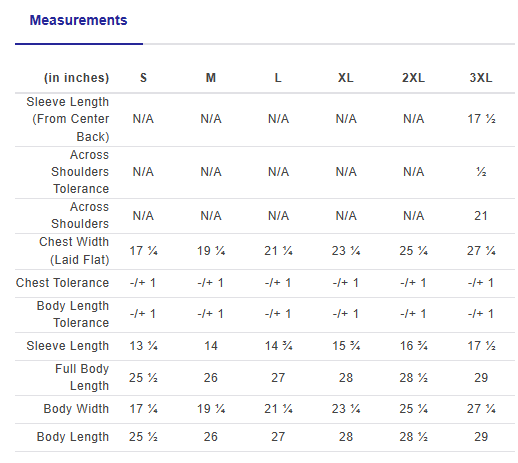This screenshot has height=463, width=518.
Task: Select the S Sleeve Length value 13 ¼
Action: pyautogui.click(x=143, y=346)
